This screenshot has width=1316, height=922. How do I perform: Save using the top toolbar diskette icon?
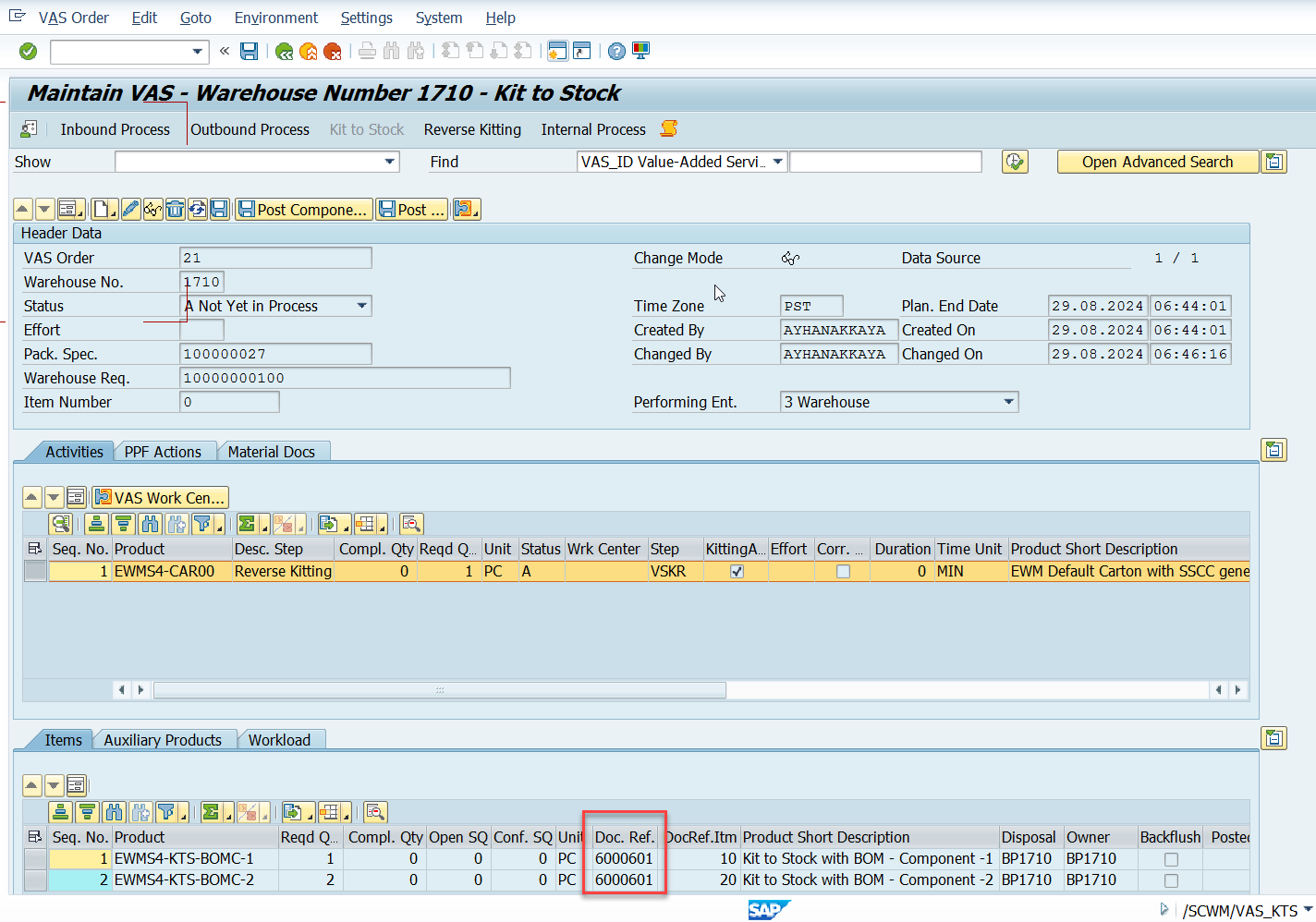(249, 51)
